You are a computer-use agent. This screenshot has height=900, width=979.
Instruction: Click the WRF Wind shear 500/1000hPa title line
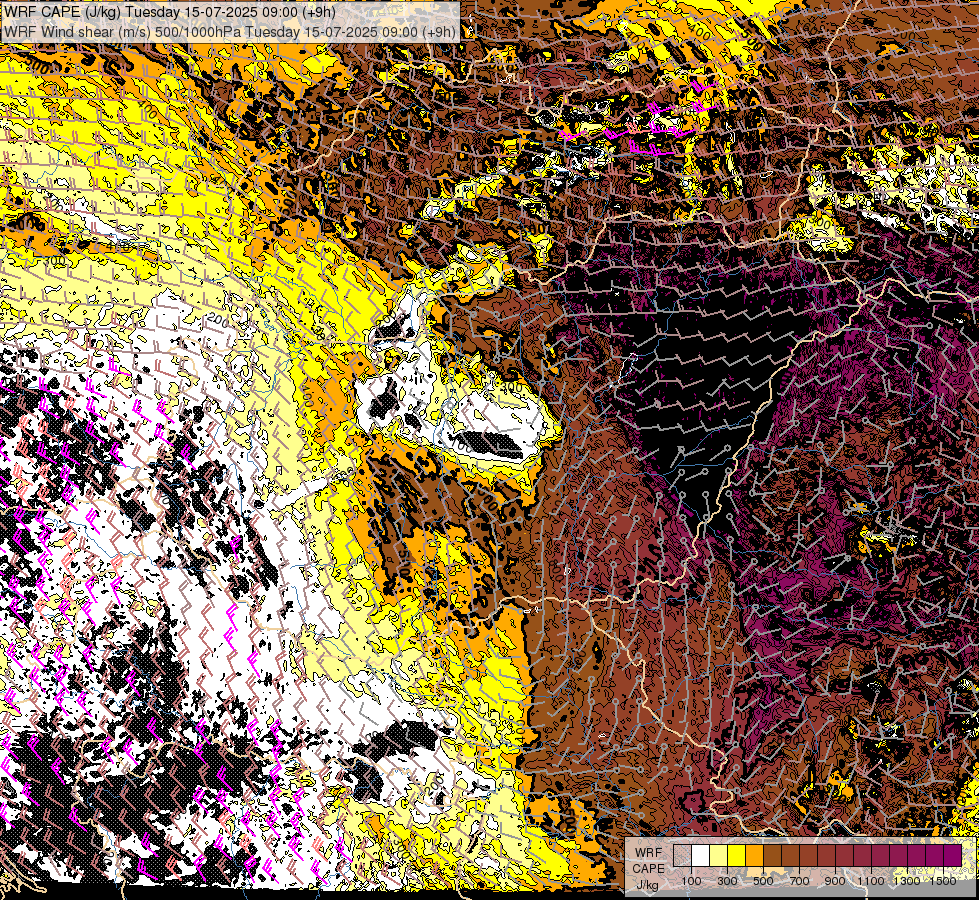click(230, 32)
